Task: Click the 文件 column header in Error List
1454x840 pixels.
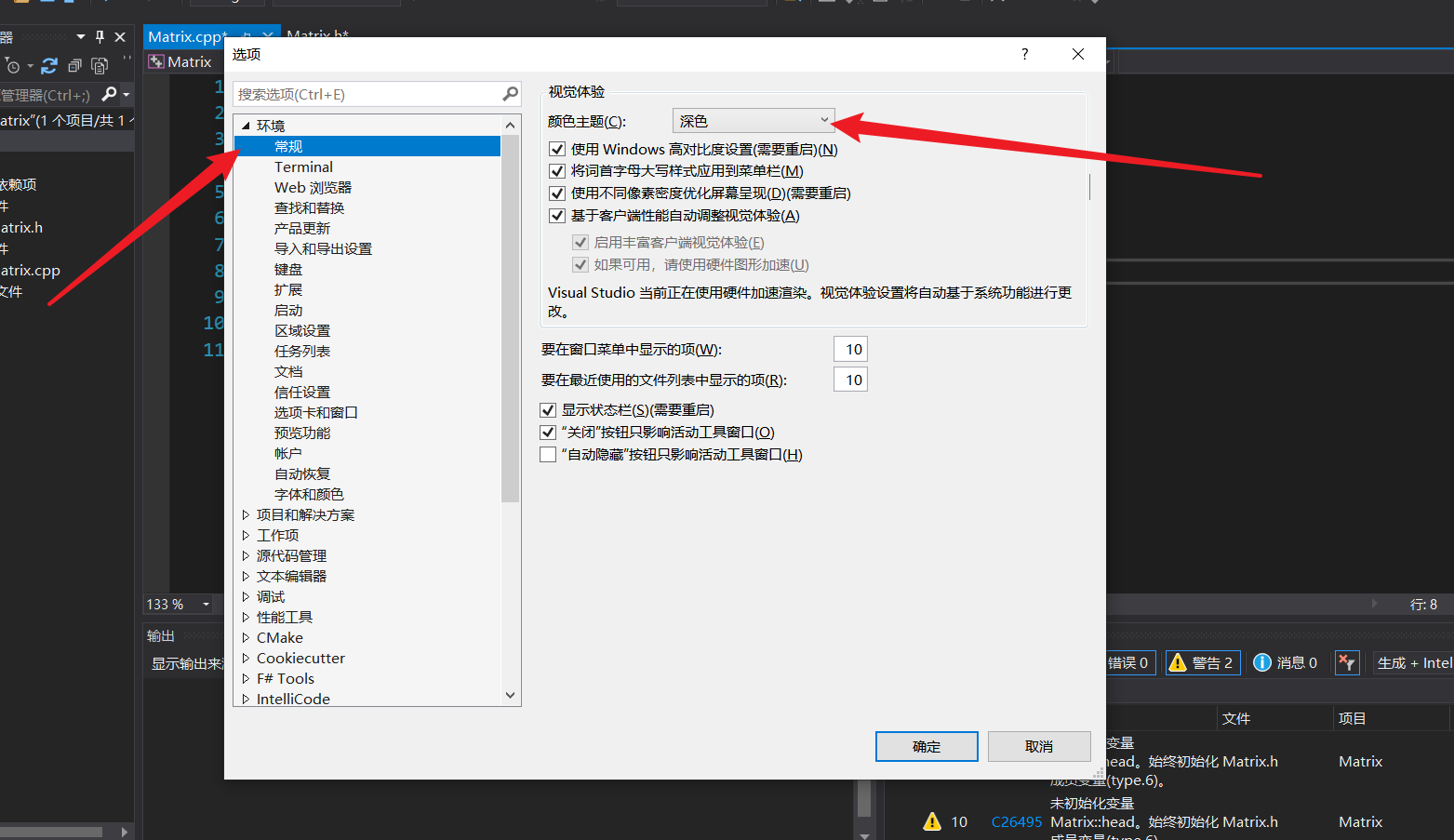Action: click(x=1236, y=718)
